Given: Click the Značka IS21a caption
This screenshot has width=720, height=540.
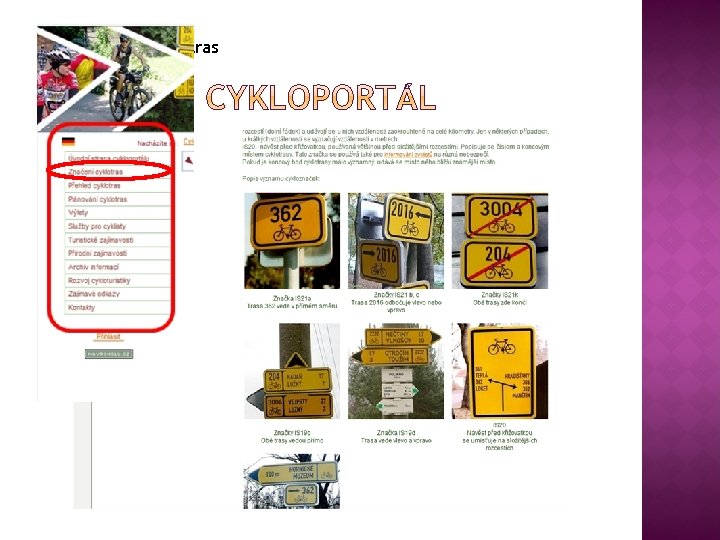Looking at the screenshot, I should point(292,298).
